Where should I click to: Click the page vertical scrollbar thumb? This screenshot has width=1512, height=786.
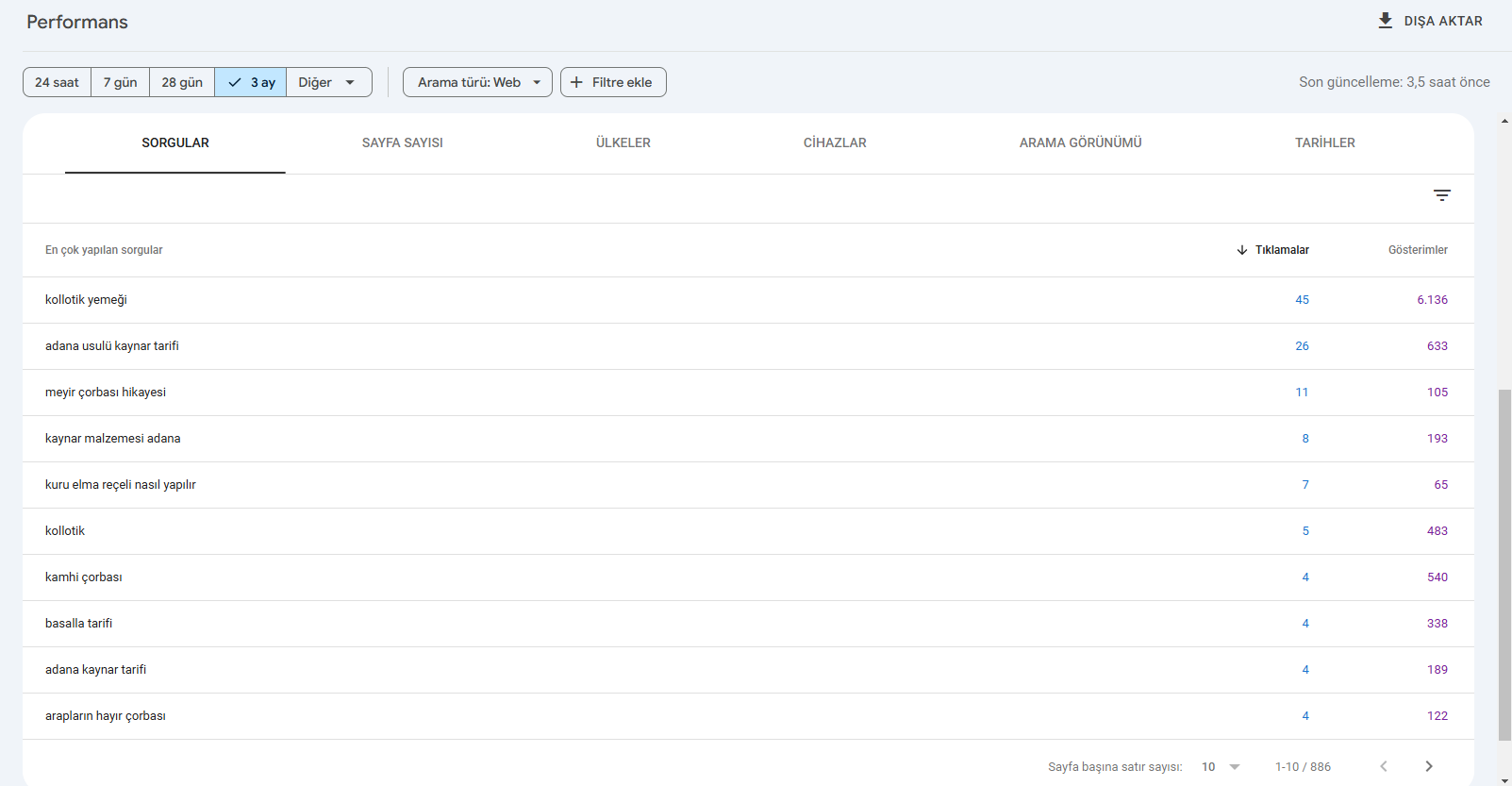[1504, 564]
